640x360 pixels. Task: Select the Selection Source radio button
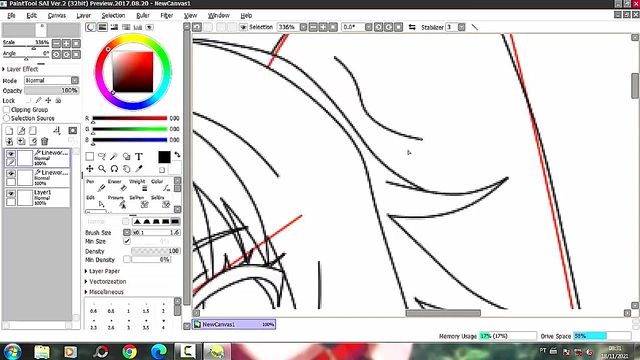tap(7, 118)
